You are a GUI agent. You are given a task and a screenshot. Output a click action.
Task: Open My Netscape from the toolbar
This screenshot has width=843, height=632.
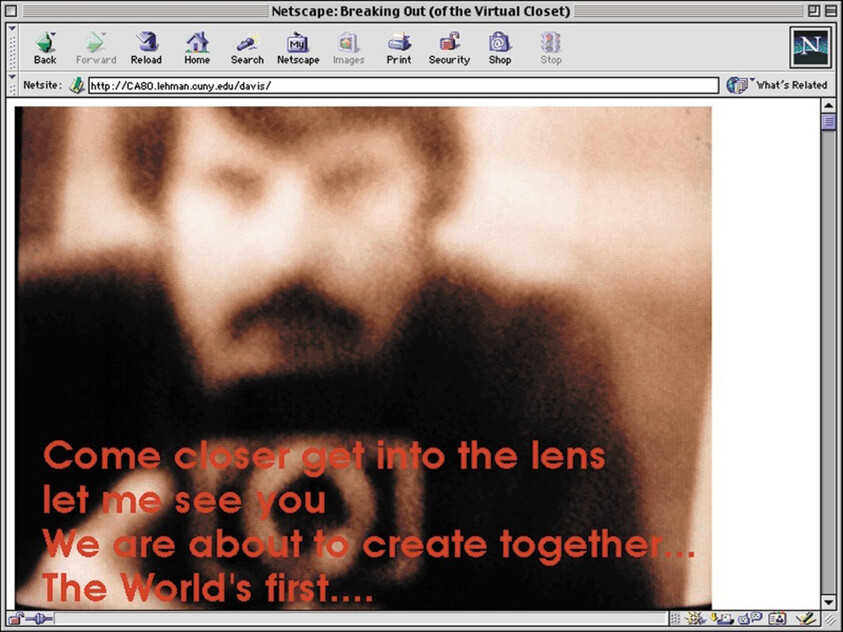297,44
